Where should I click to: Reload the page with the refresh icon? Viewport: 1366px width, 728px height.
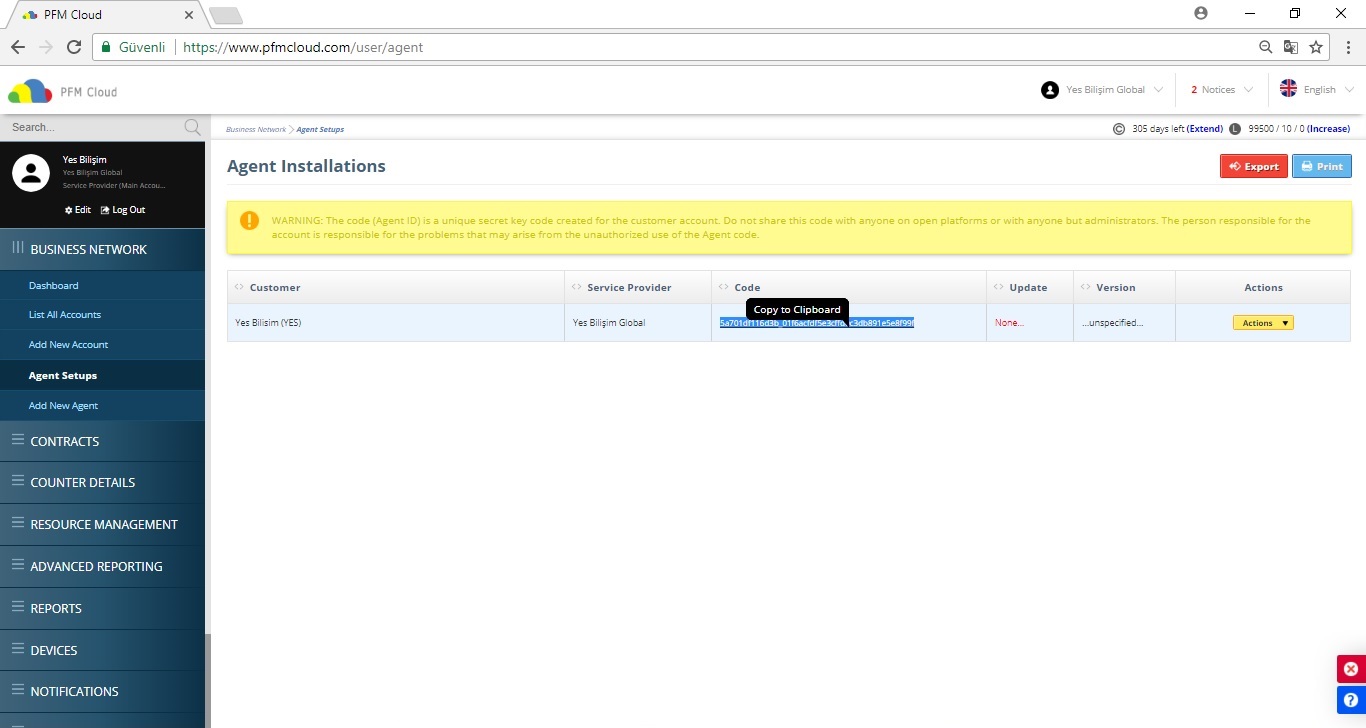pyautogui.click(x=73, y=47)
